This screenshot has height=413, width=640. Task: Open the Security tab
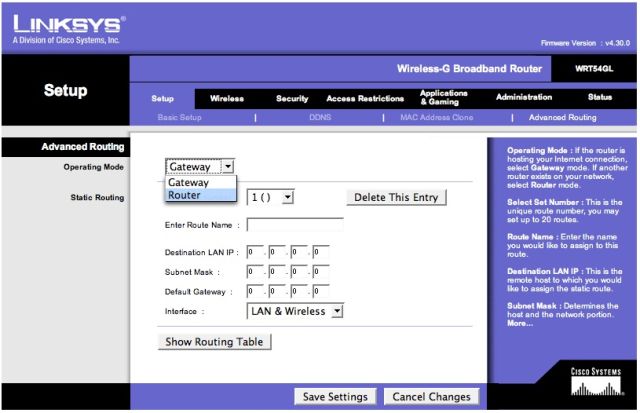click(x=292, y=98)
